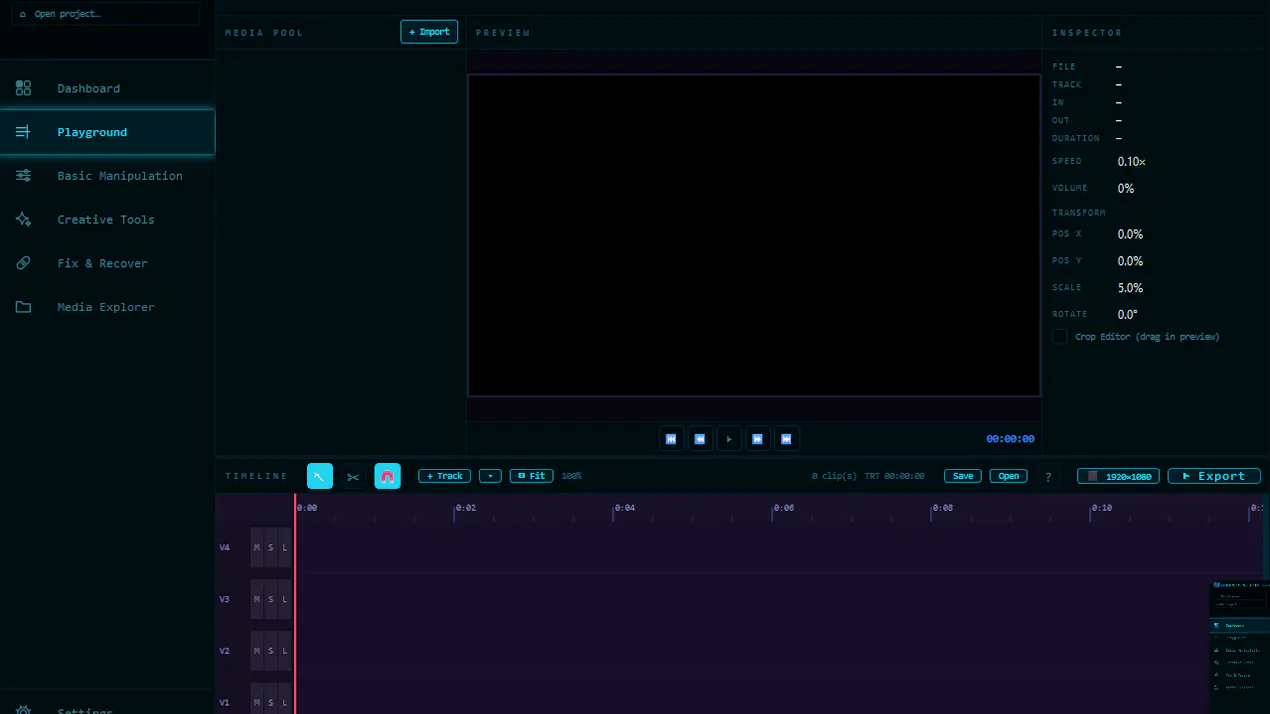Mute track V3
Viewport: 1270px width, 714px height.
(257, 599)
